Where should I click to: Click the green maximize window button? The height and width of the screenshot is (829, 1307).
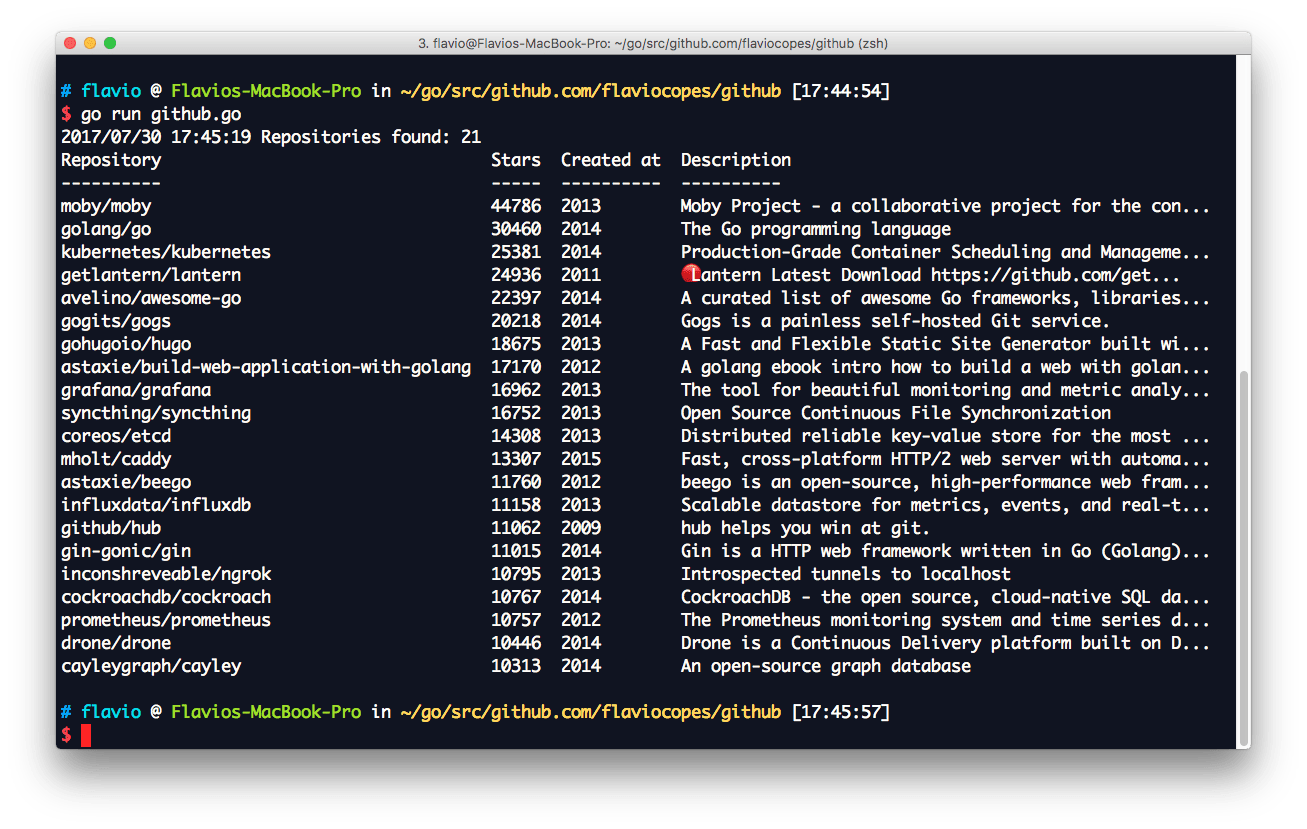(x=110, y=43)
